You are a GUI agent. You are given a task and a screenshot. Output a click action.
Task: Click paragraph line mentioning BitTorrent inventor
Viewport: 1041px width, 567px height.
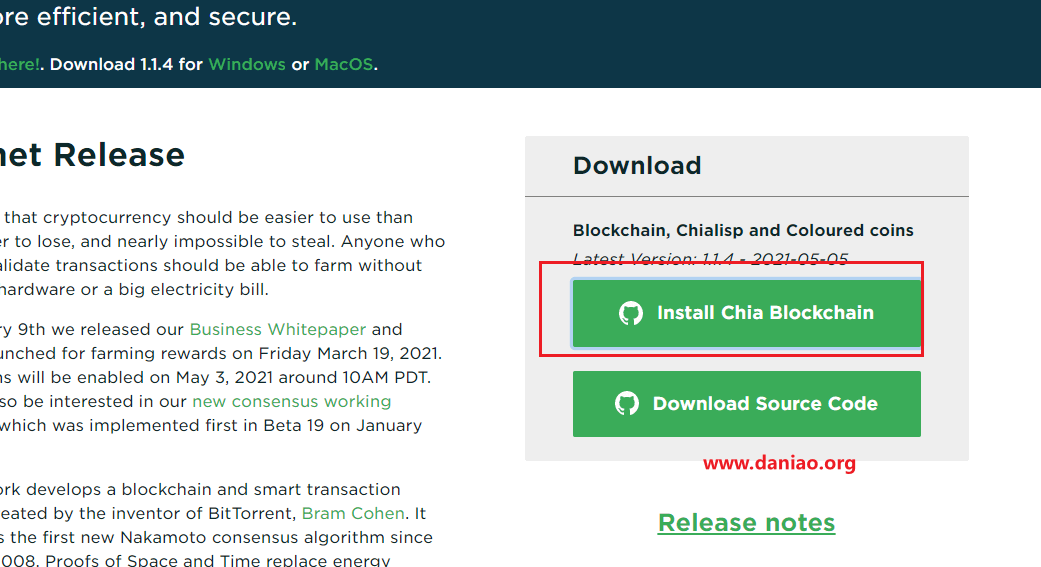click(213, 513)
